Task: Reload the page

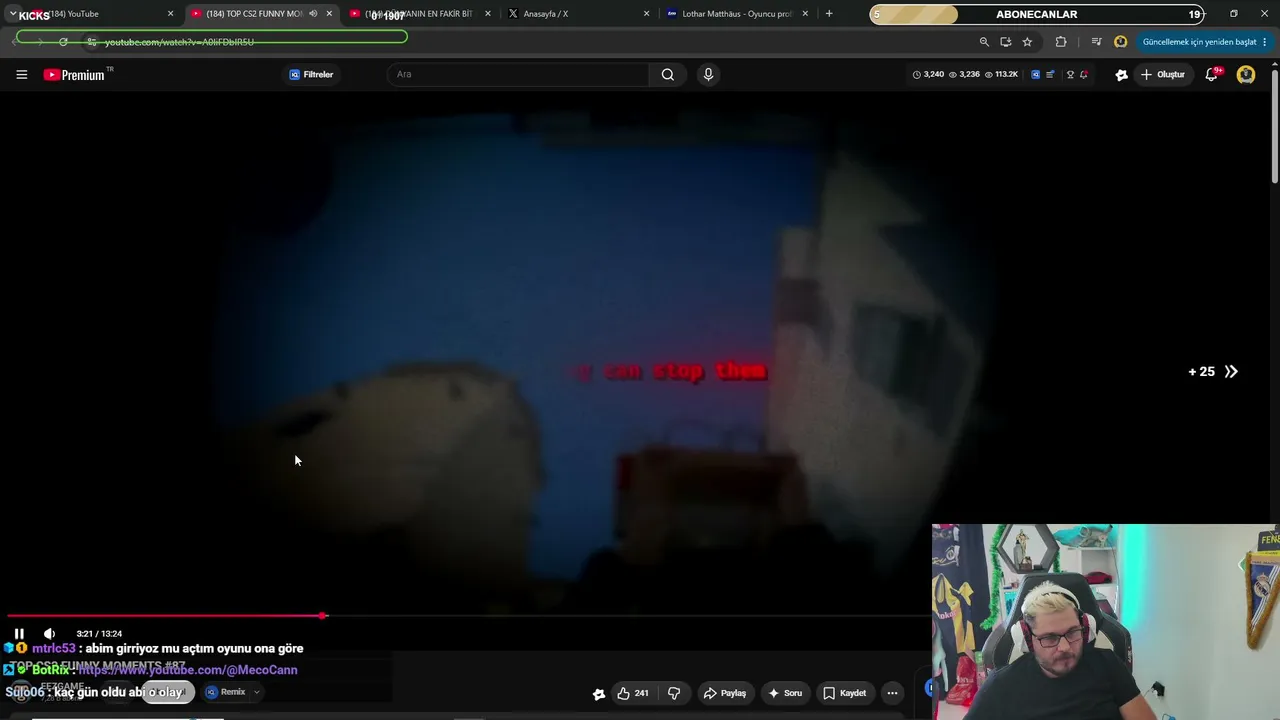Action: 63,42
